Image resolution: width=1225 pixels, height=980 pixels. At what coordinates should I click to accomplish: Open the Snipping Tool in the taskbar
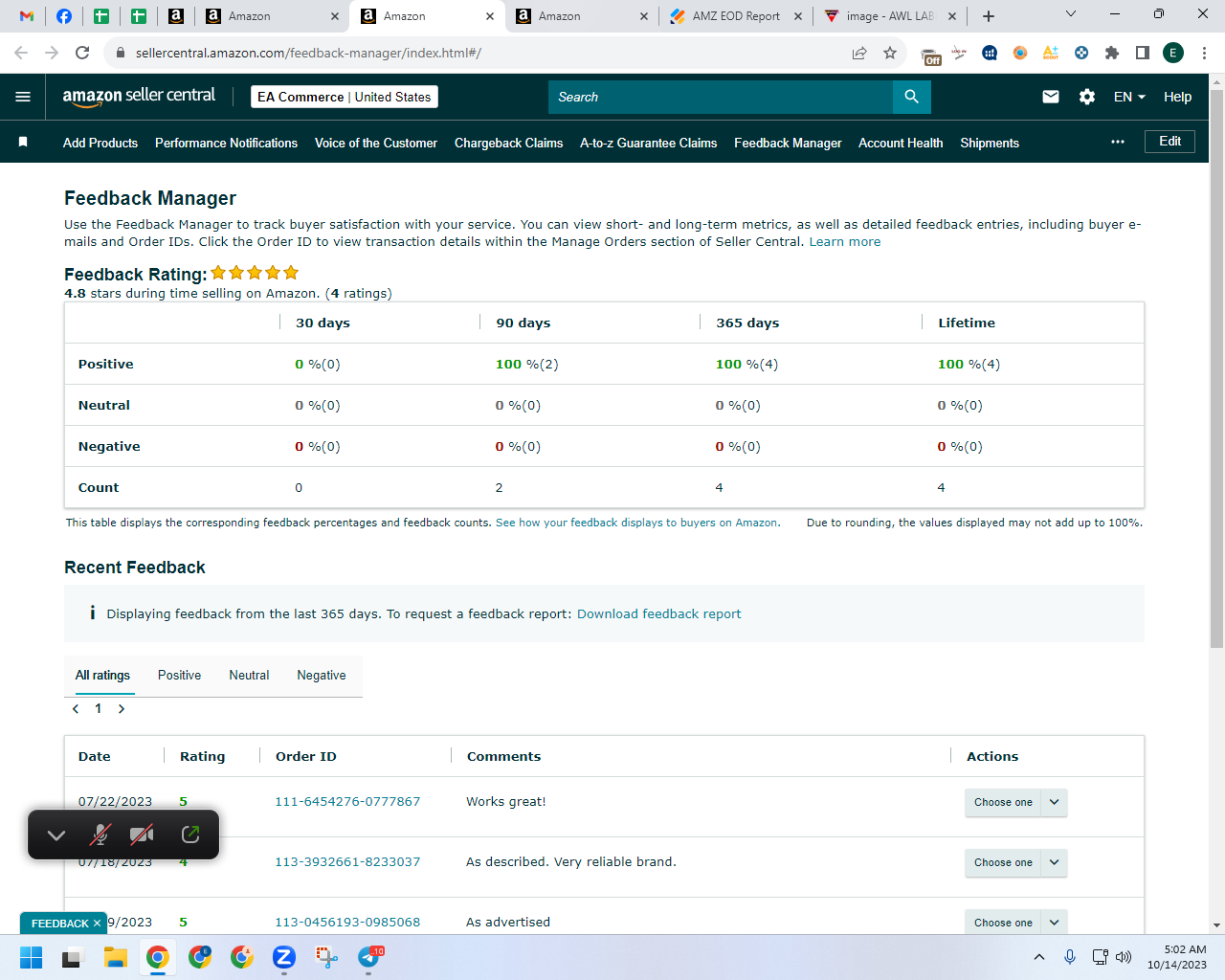(x=326, y=957)
